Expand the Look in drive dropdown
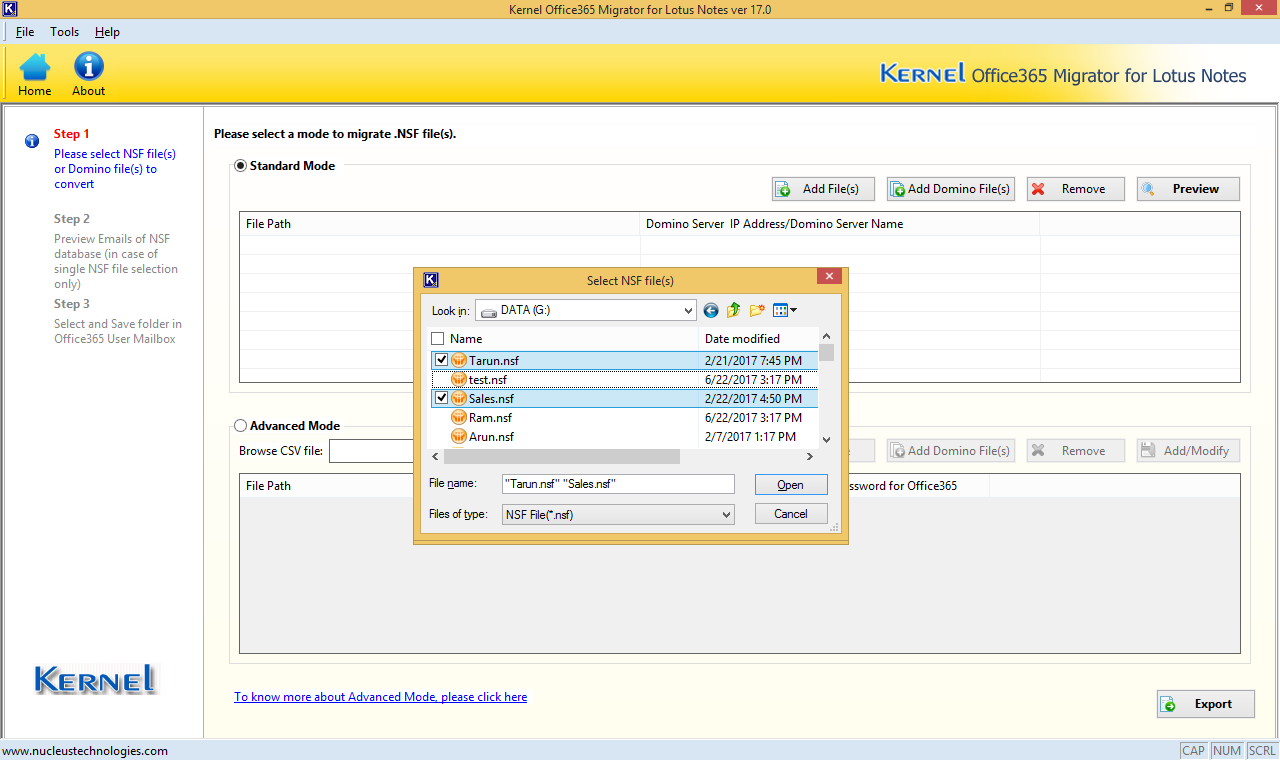The width and height of the screenshot is (1280, 760). point(688,311)
